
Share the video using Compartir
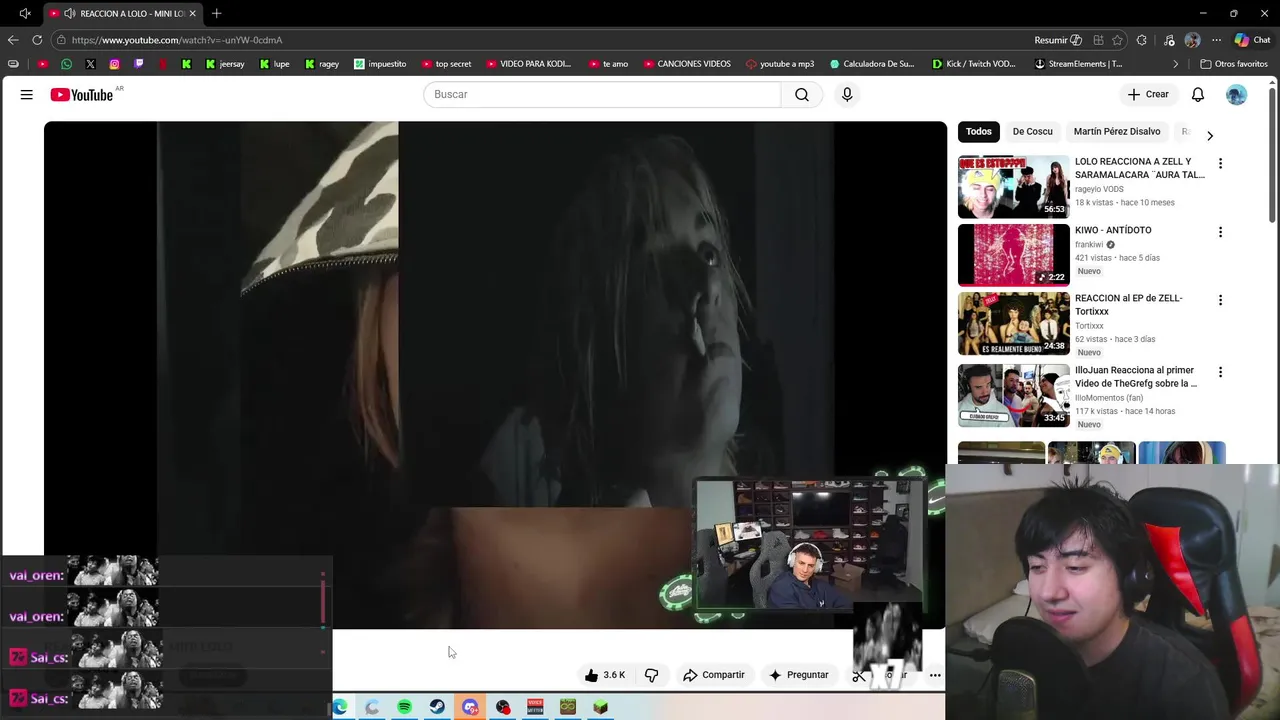point(714,675)
